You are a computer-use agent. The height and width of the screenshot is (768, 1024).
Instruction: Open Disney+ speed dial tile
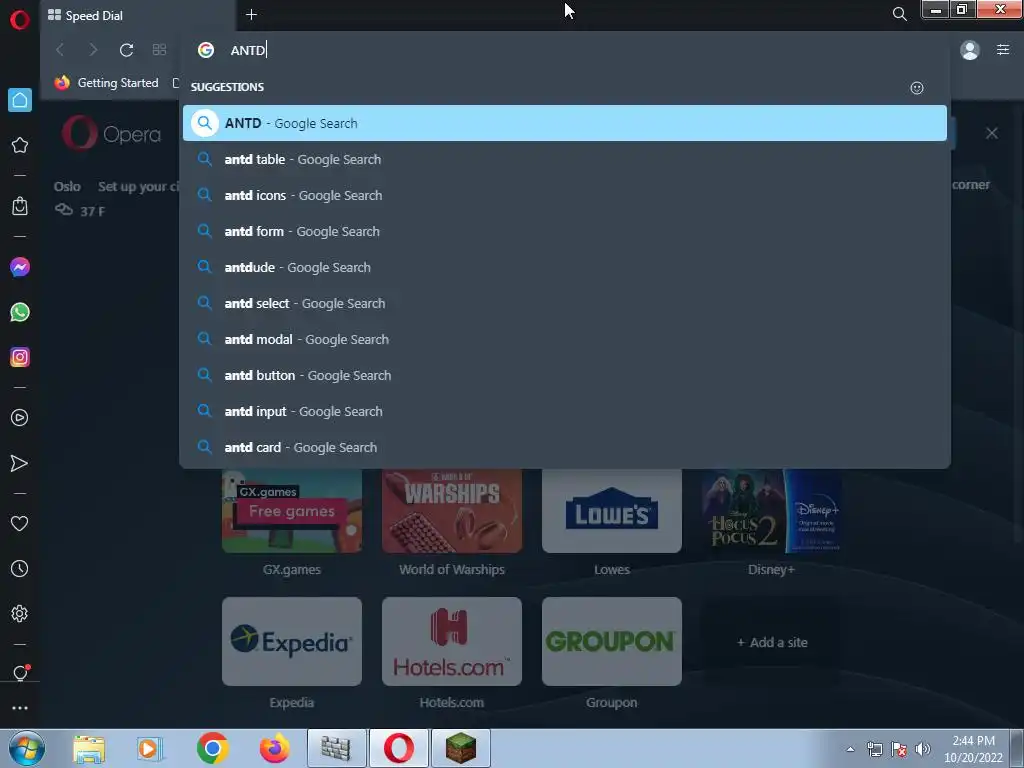pos(771,511)
